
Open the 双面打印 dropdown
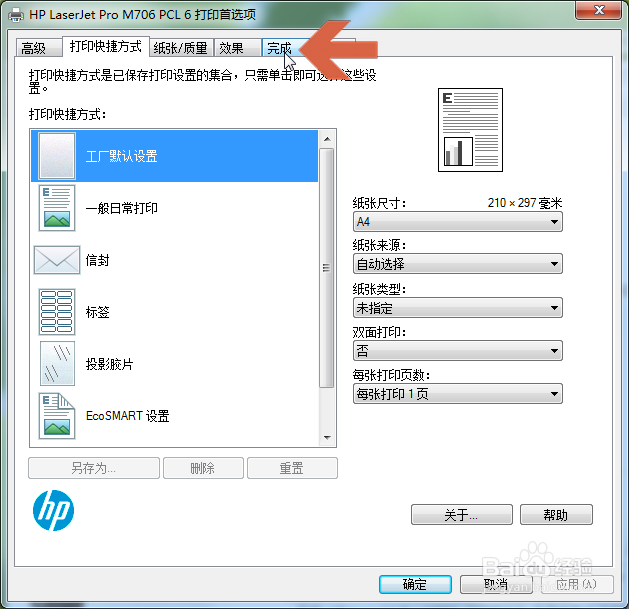pos(458,351)
